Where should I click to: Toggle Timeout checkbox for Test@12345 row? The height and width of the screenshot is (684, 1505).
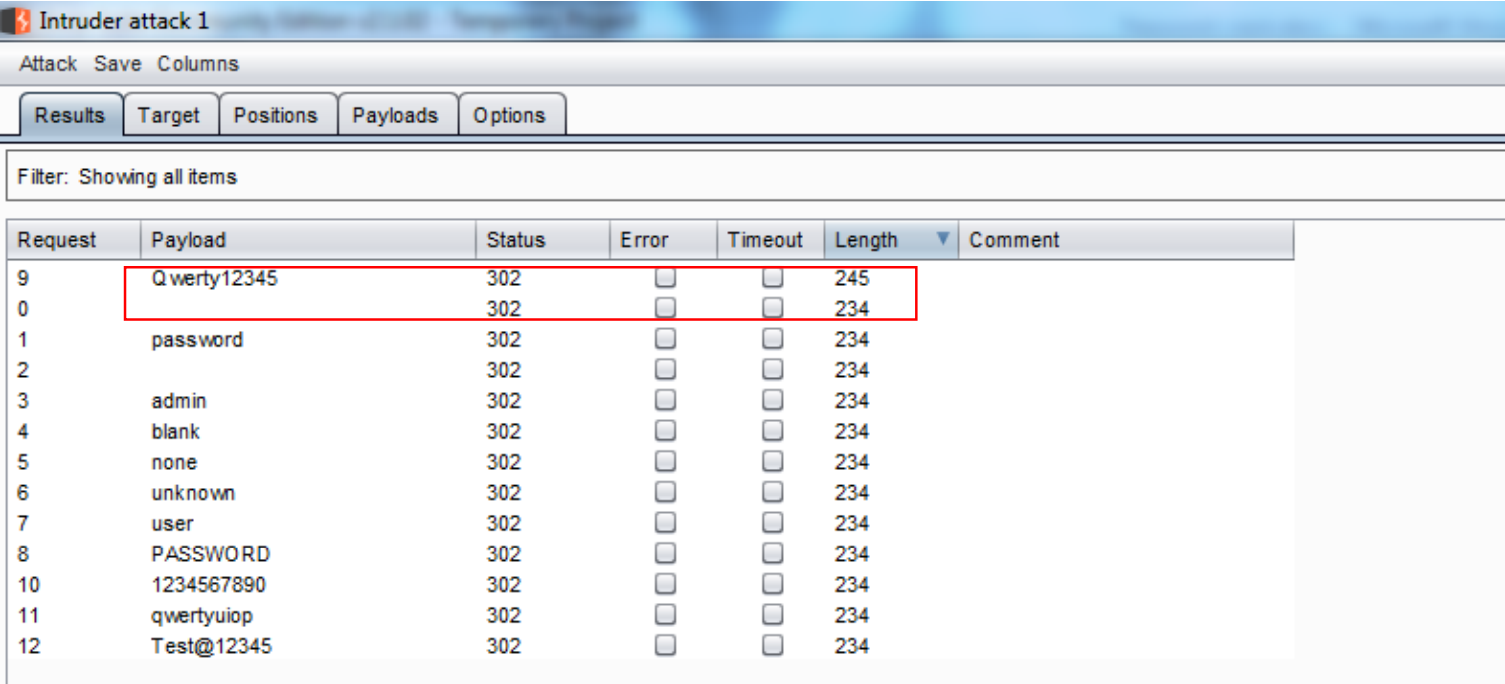pos(772,646)
